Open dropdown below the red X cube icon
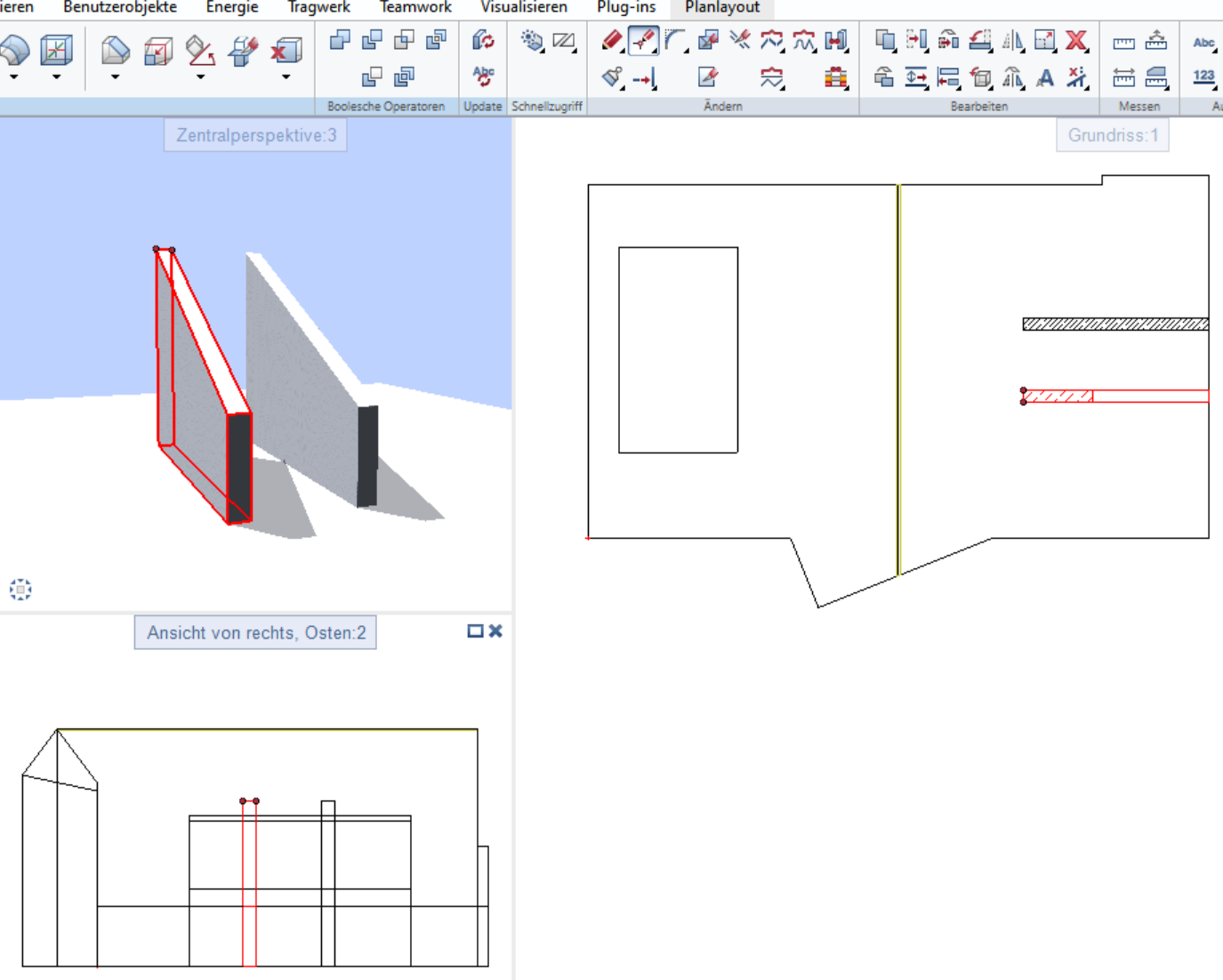 tap(286, 77)
